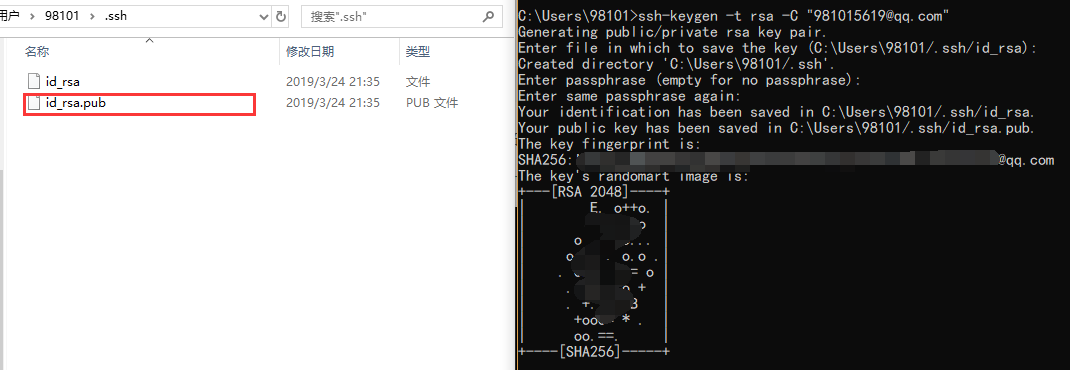The width and height of the screenshot is (1070, 370).
Task: Click the search magnifier icon
Action: 488,16
